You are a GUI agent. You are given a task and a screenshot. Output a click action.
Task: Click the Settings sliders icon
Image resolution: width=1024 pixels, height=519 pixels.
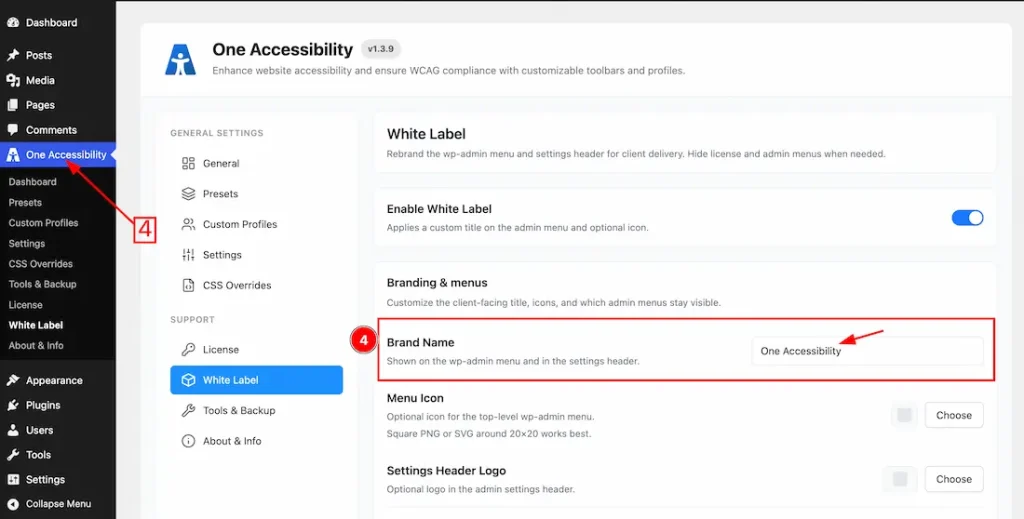(x=188, y=255)
